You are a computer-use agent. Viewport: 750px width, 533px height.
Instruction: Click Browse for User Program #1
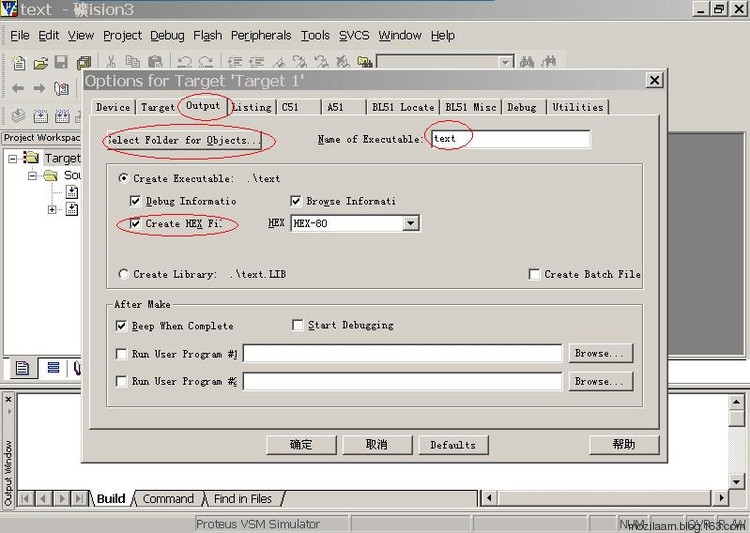[600, 354]
